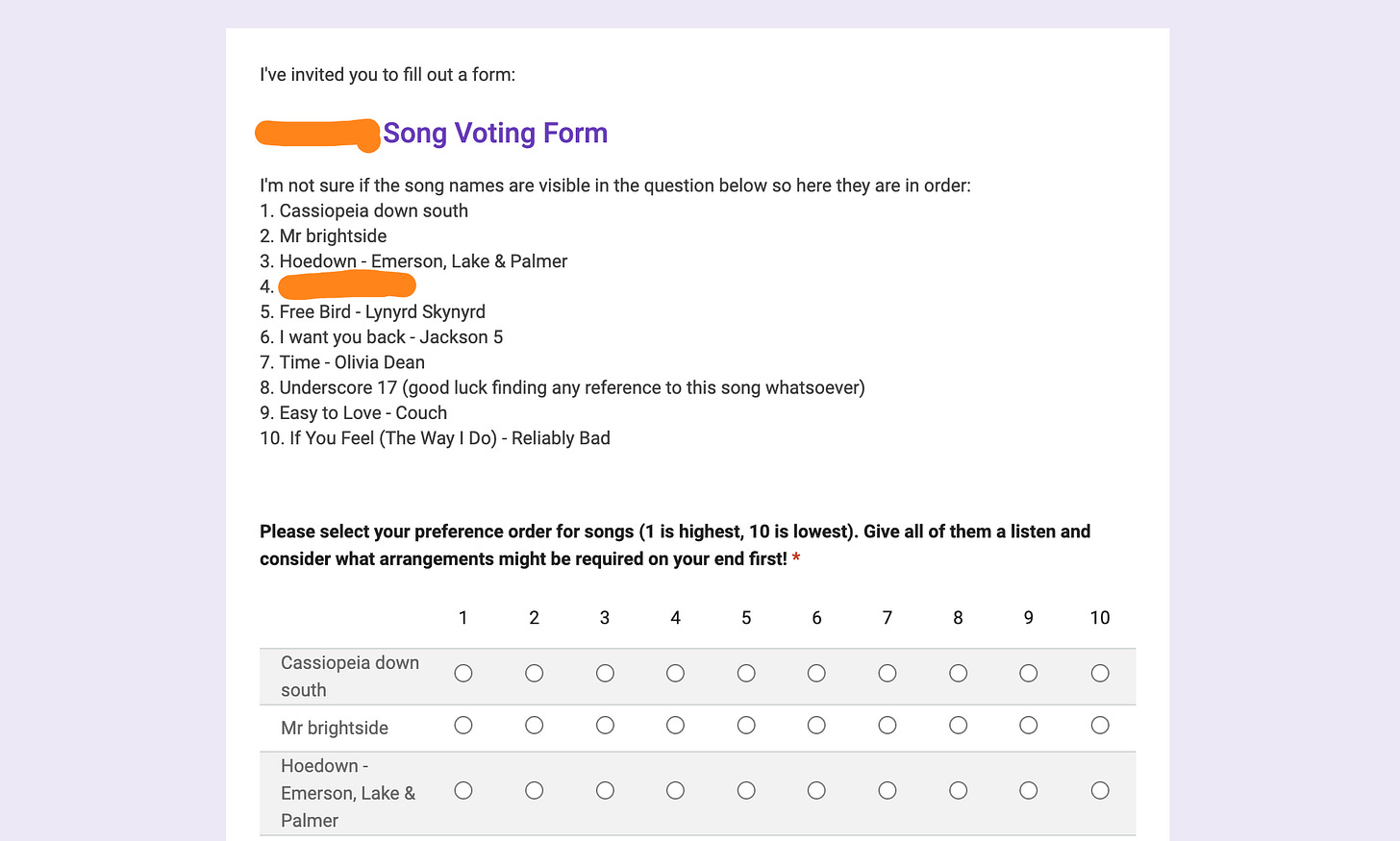1400x841 pixels.
Task: Select rank 7 for Mr brightside
Action: click(x=887, y=726)
